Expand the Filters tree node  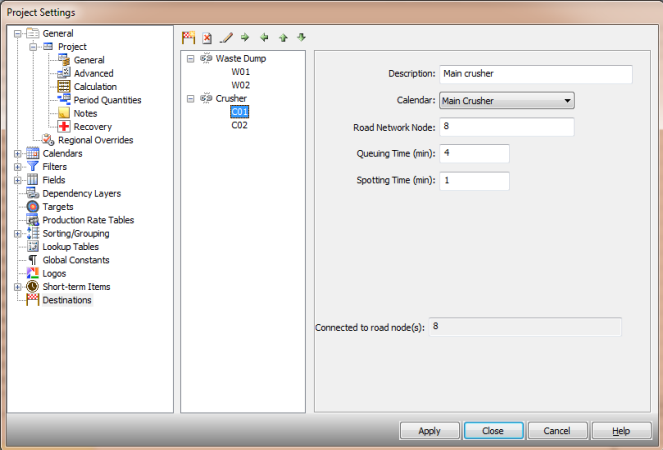17,167
